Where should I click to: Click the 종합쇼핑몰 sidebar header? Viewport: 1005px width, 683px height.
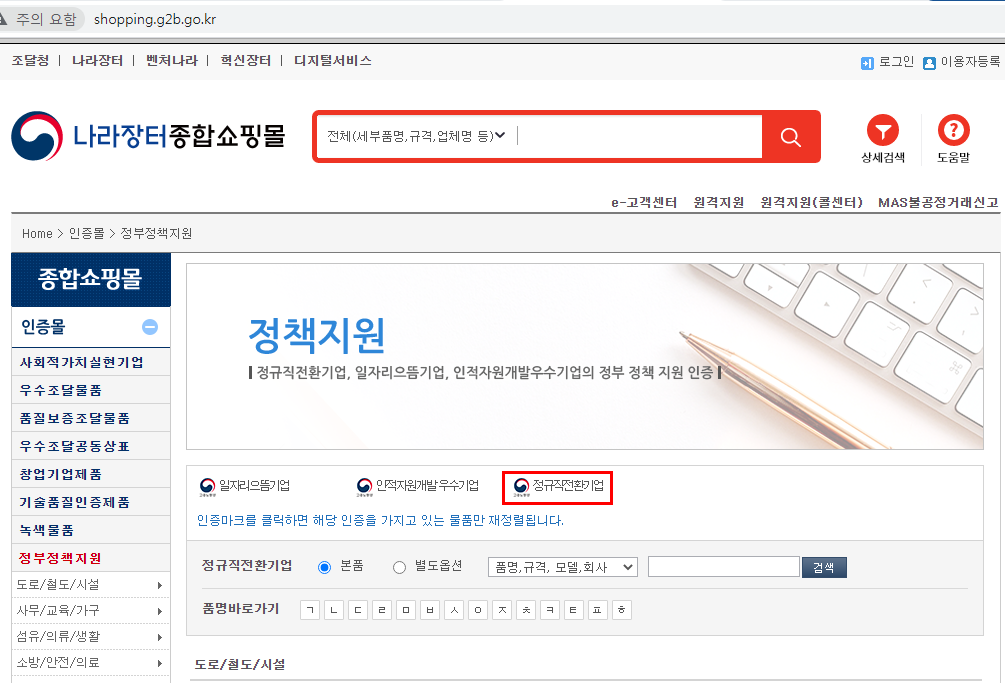[x=90, y=279]
